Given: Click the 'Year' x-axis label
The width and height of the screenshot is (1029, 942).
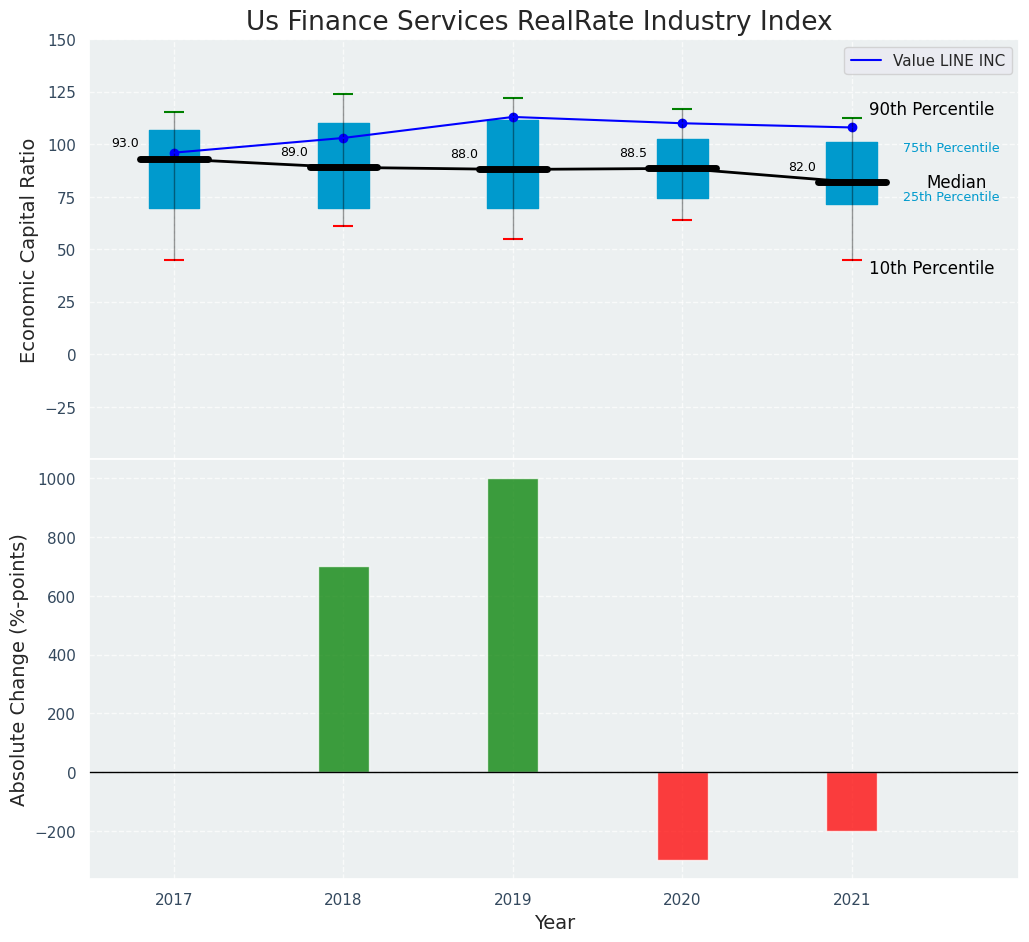Looking at the screenshot, I should coord(555,922).
